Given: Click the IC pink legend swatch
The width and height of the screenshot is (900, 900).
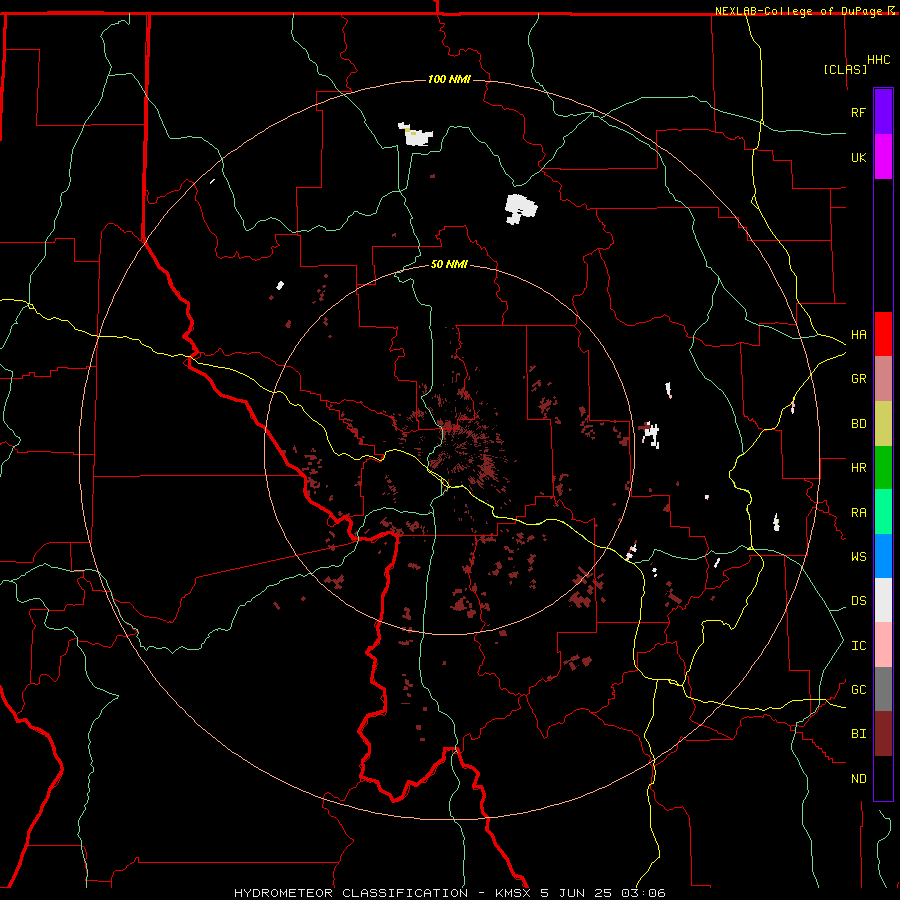Looking at the screenshot, I should (x=883, y=645).
